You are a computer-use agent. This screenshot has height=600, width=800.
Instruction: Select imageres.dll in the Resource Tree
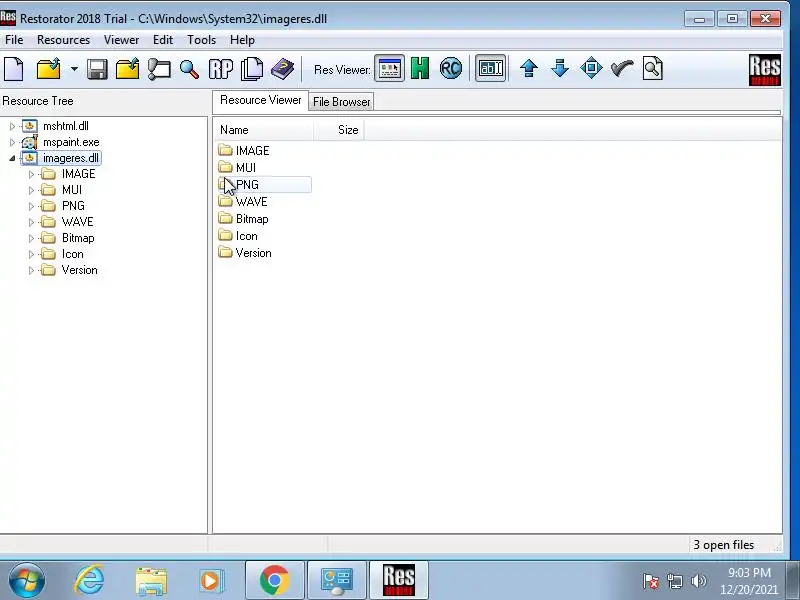[x=70, y=158]
